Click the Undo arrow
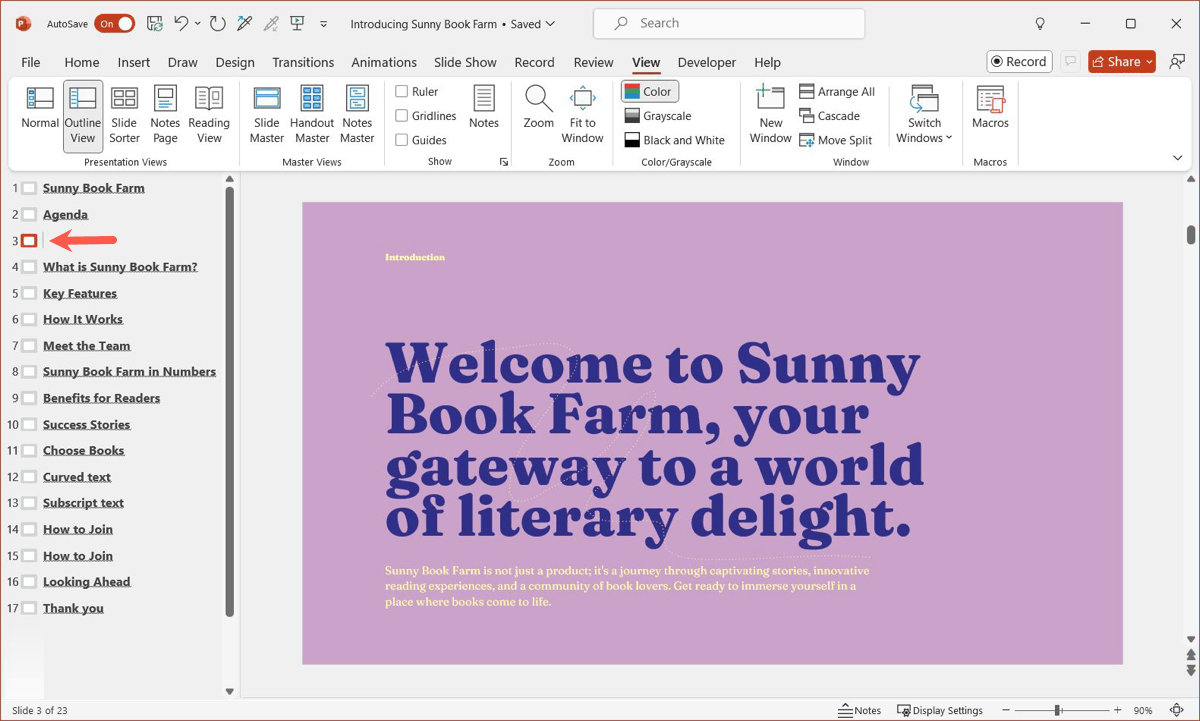The height and width of the screenshot is (721, 1200). 181,23
